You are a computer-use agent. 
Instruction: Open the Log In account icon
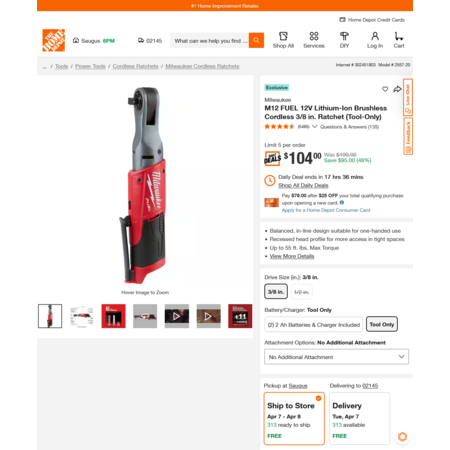point(375,40)
